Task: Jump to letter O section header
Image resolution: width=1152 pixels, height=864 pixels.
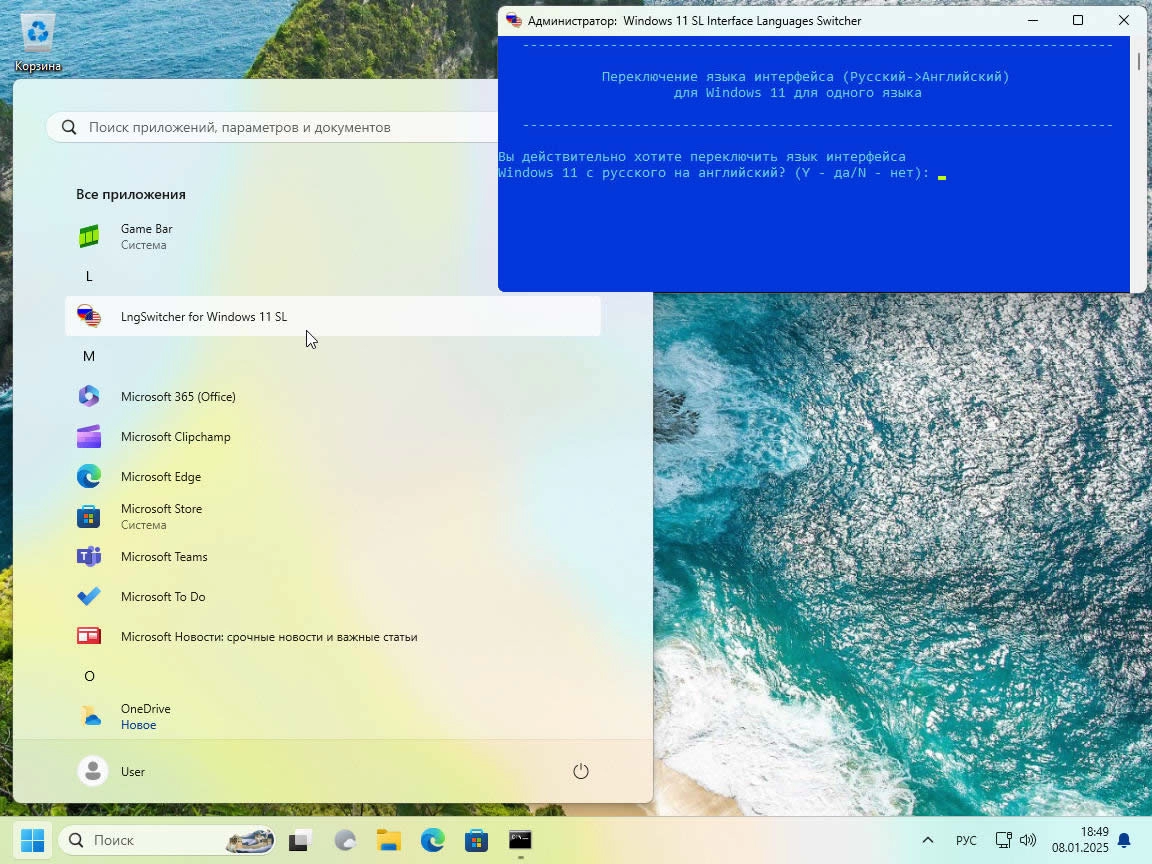Action: (x=89, y=676)
